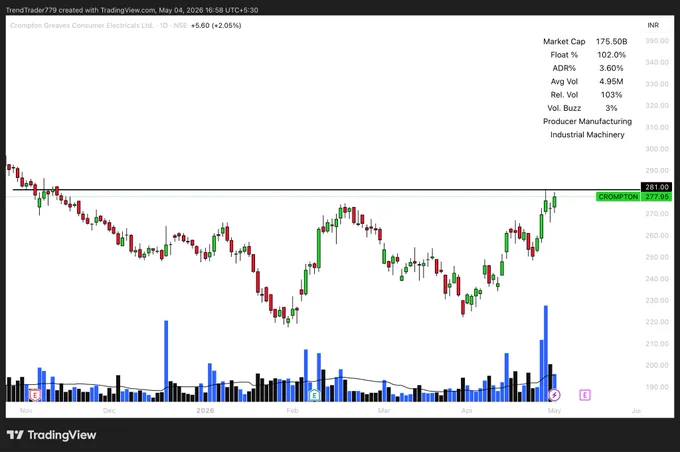The height and width of the screenshot is (452, 680).
Task: Click the Industrial Machinery industry text
Action: [587, 135]
